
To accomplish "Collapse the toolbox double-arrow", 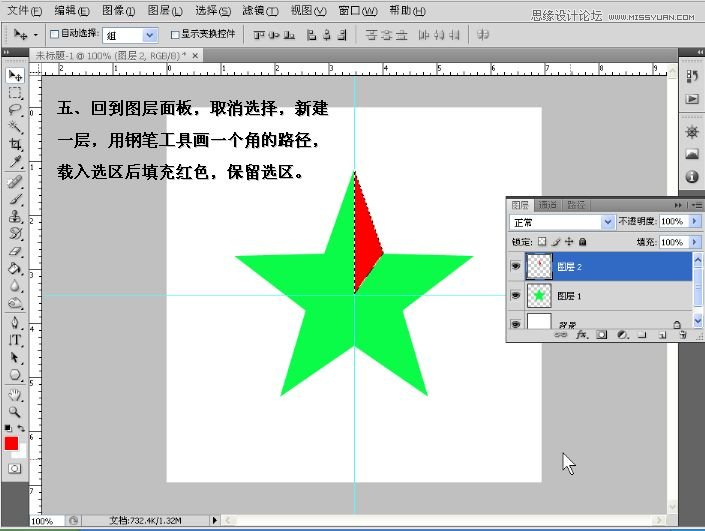I will 6,53.
